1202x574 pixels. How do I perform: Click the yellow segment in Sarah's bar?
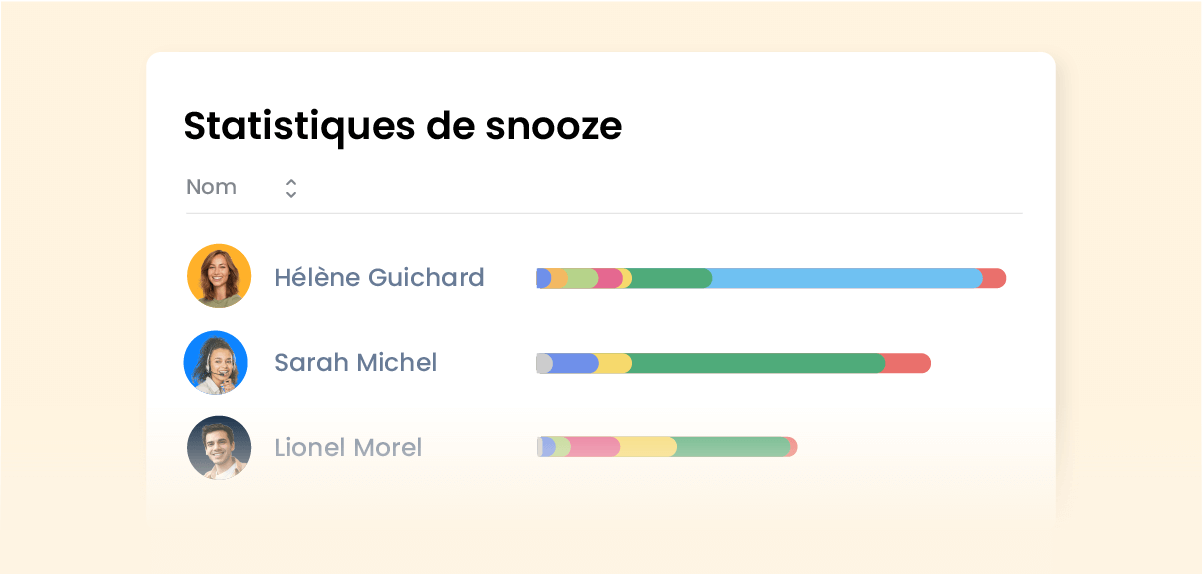(x=616, y=363)
